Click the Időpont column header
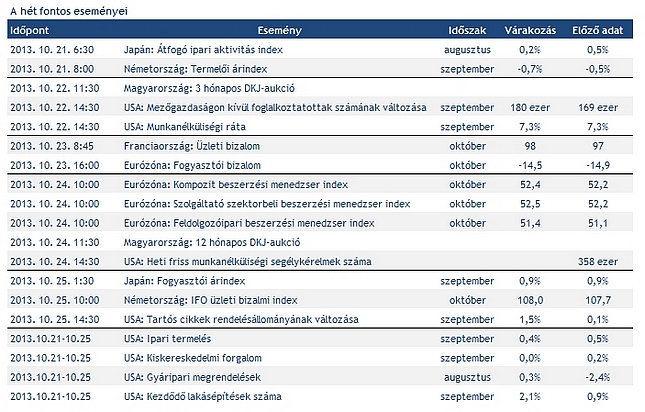 click(30, 30)
